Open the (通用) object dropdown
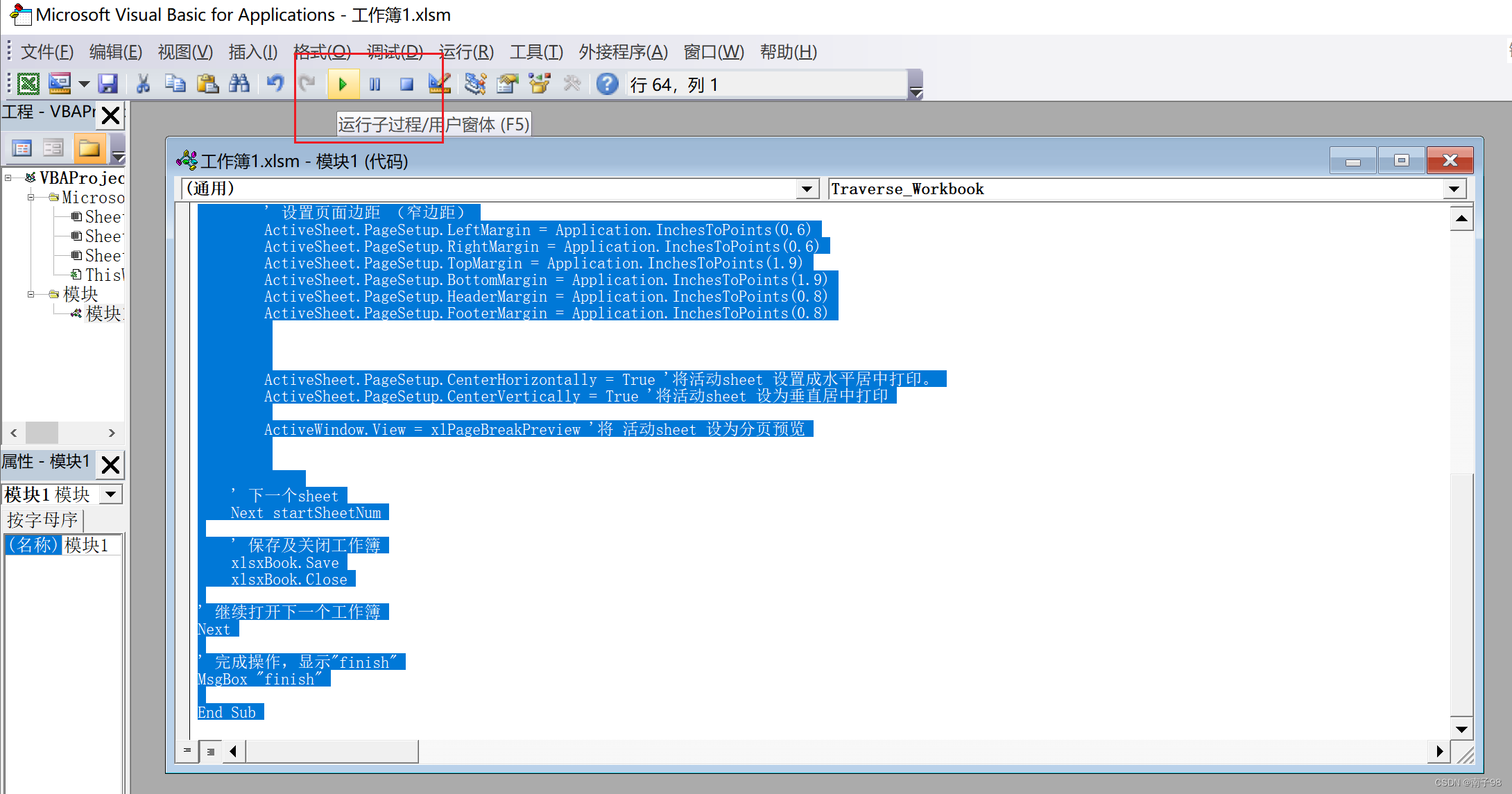The width and height of the screenshot is (1512, 794). click(806, 189)
